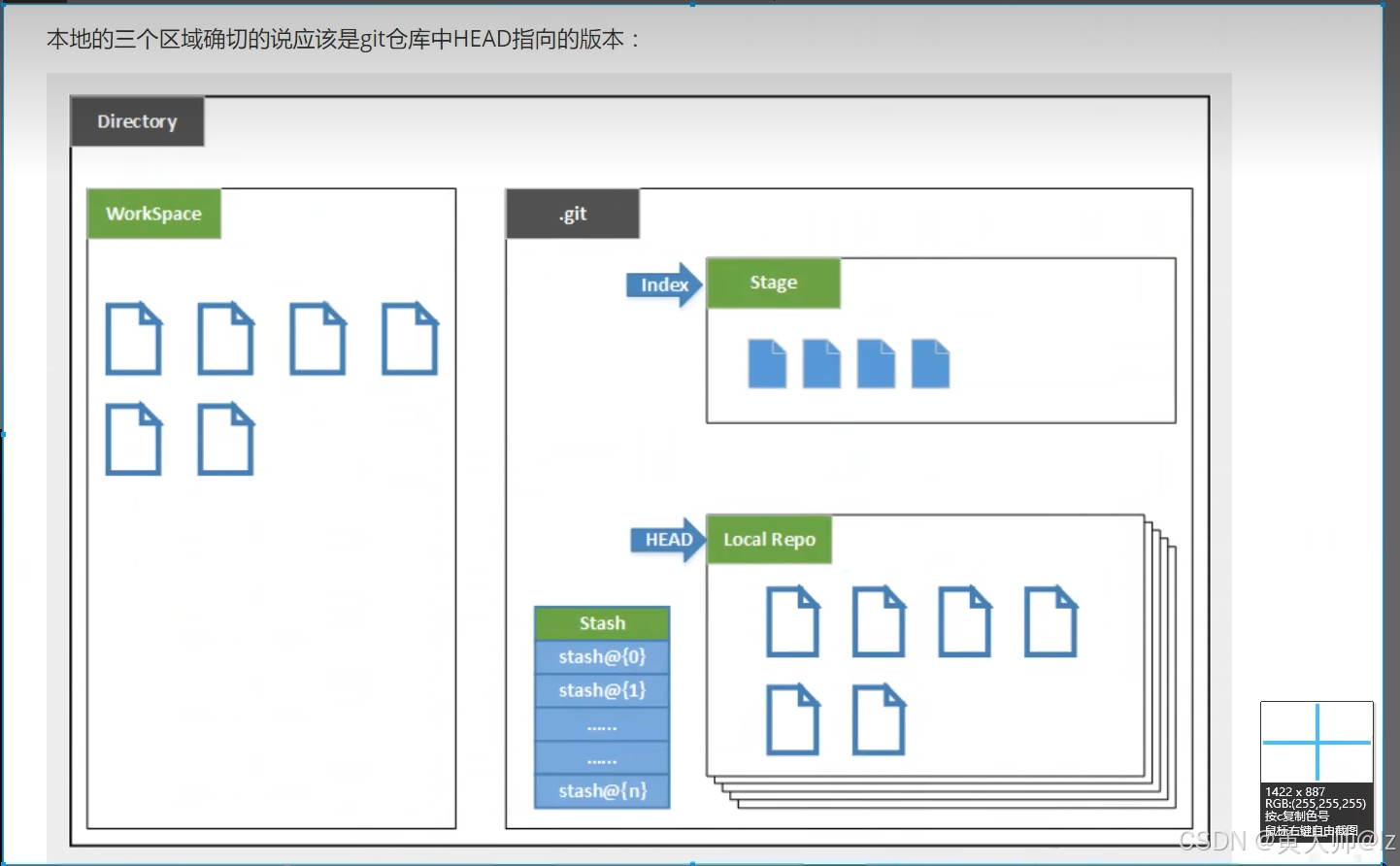Click the gray .git label
The image size is (1400, 866).
pyautogui.click(x=573, y=214)
